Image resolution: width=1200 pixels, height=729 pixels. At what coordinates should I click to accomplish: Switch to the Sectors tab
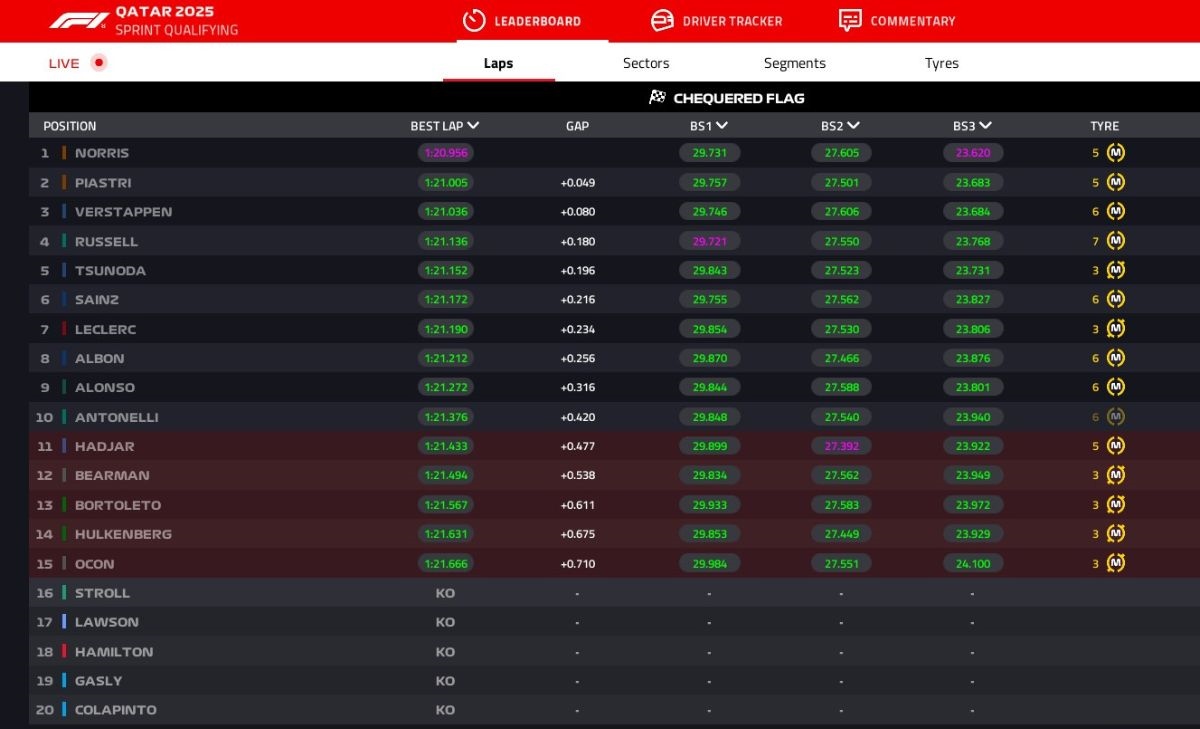click(x=646, y=63)
